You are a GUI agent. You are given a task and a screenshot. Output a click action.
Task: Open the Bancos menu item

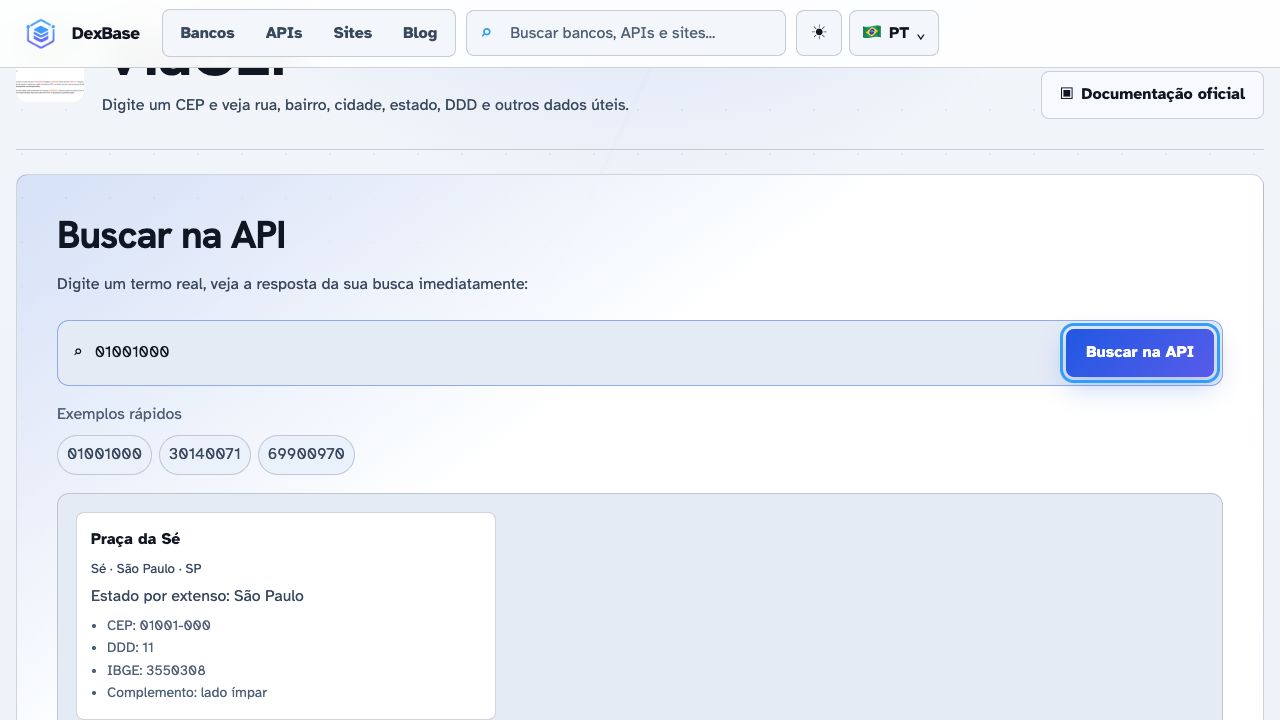(207, 33)
